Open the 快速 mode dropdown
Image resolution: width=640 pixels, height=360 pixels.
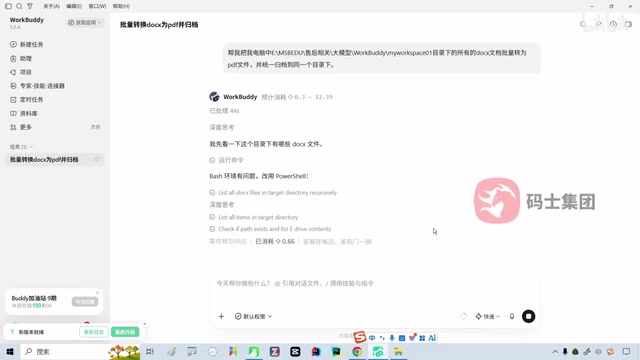pyautogui.click(x=487, y=316)
